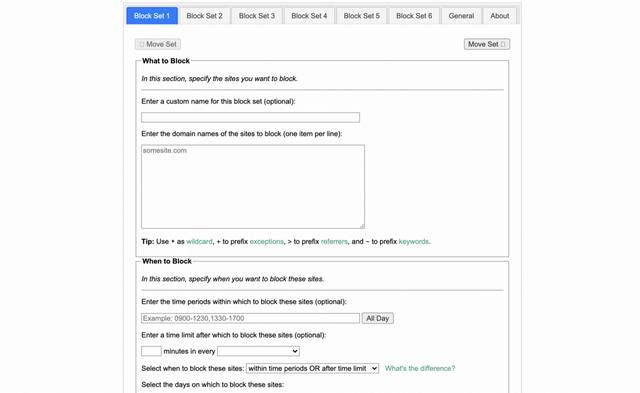Follow the referrers help link
The height and width of the screenshot is (393, 640).
pos(334,242)
